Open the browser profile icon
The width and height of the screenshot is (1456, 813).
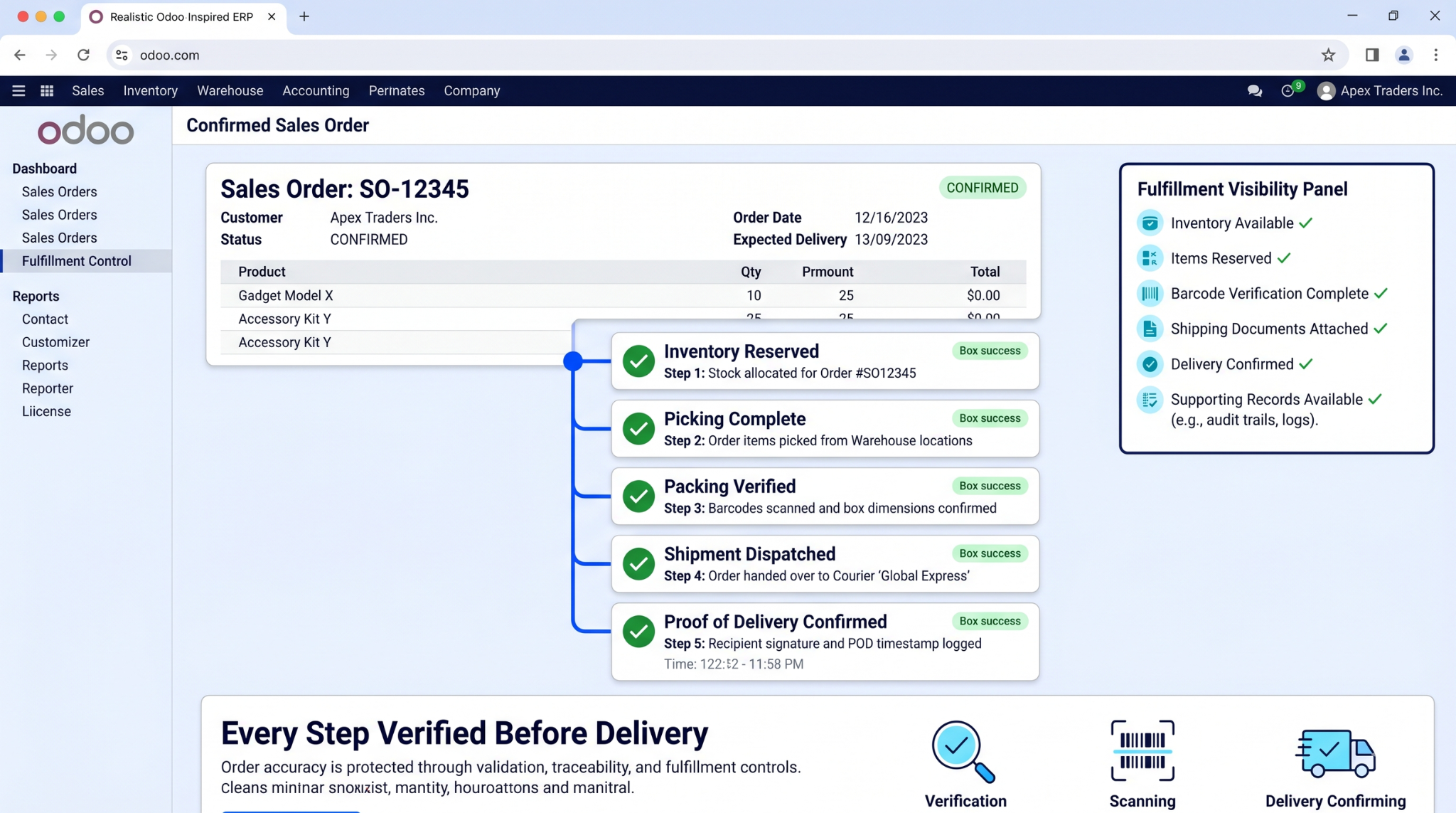coord(1404,55)
